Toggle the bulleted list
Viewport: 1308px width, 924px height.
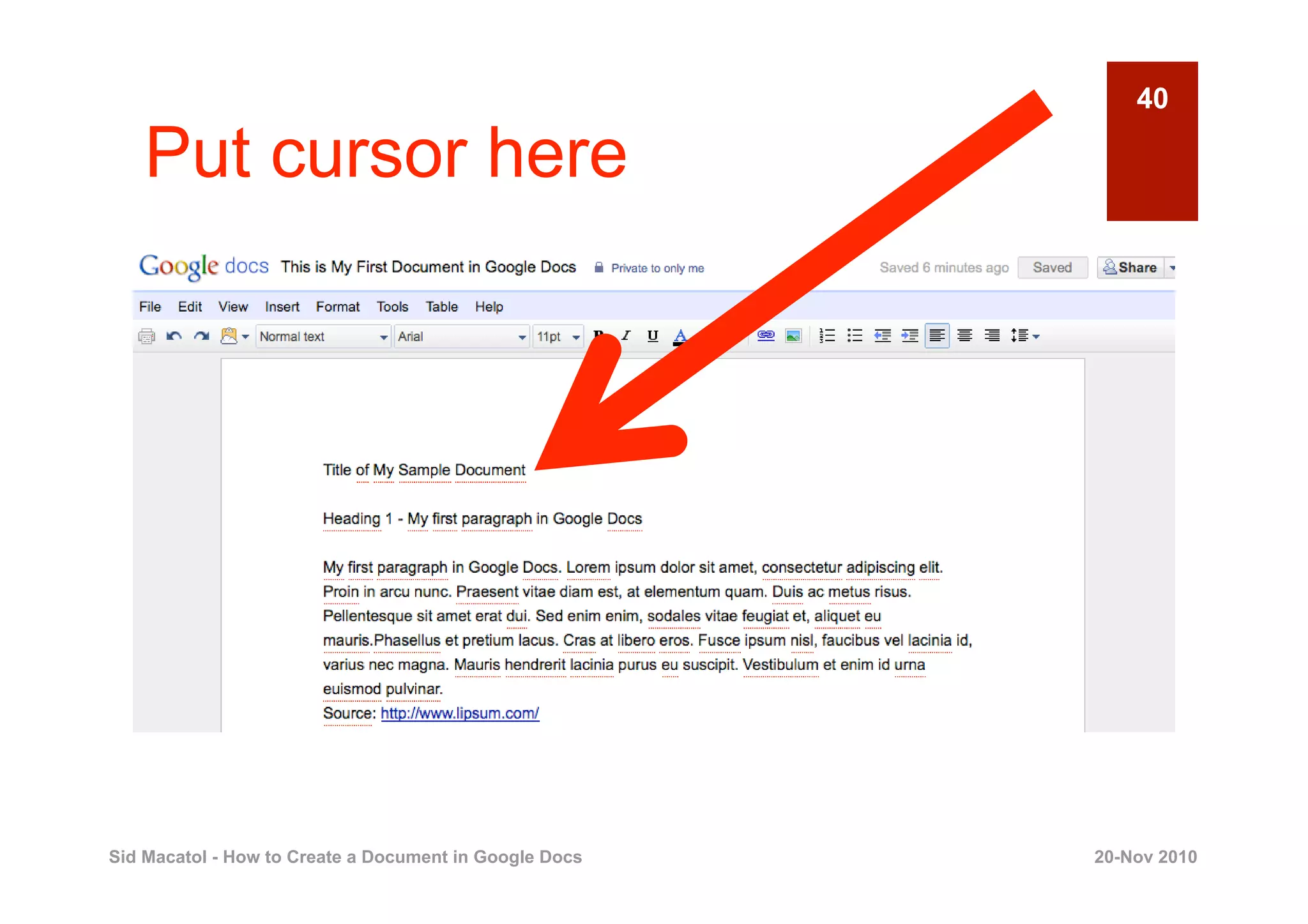[x=855, y=336]
